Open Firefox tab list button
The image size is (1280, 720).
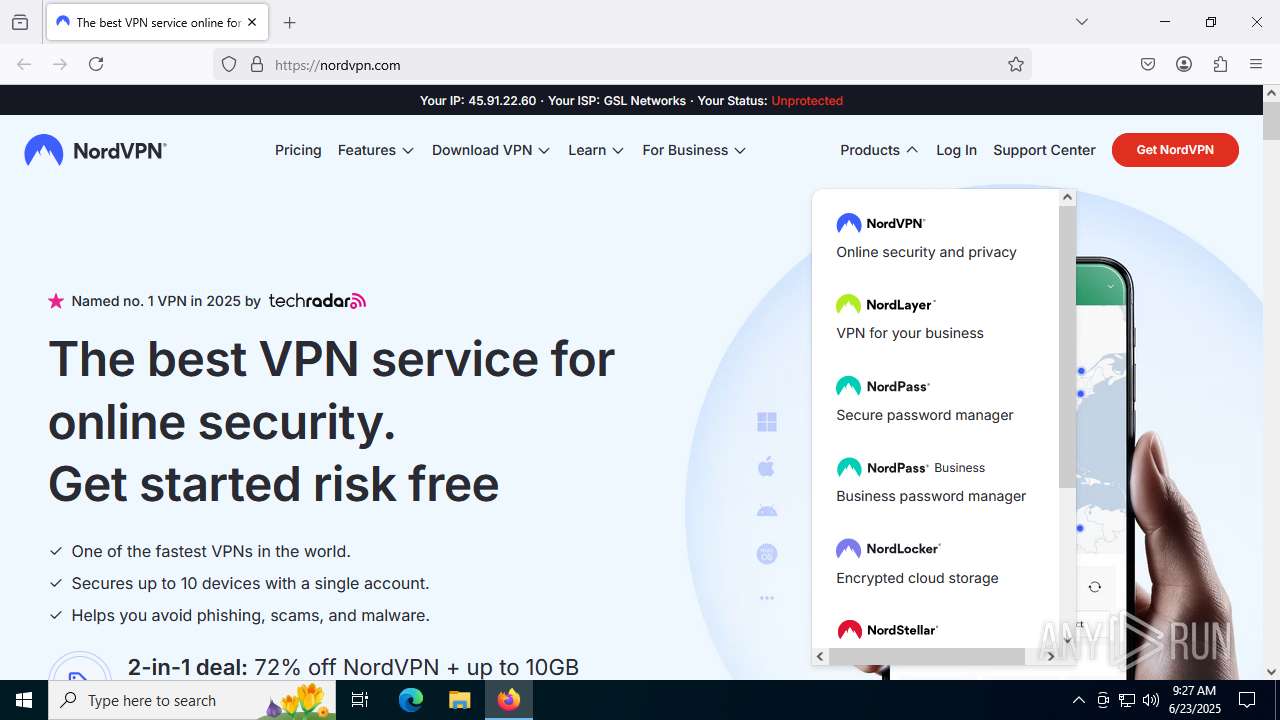20,22
